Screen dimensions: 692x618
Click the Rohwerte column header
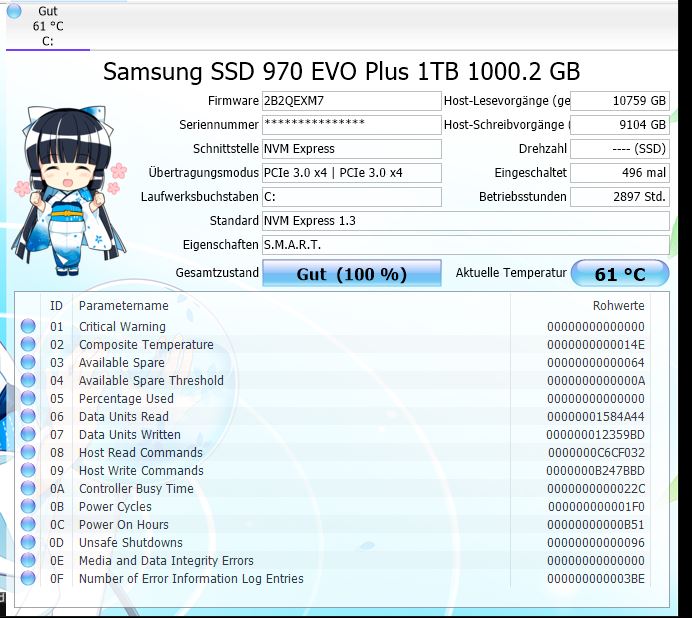pyautogui.click(x=618, y=305)
